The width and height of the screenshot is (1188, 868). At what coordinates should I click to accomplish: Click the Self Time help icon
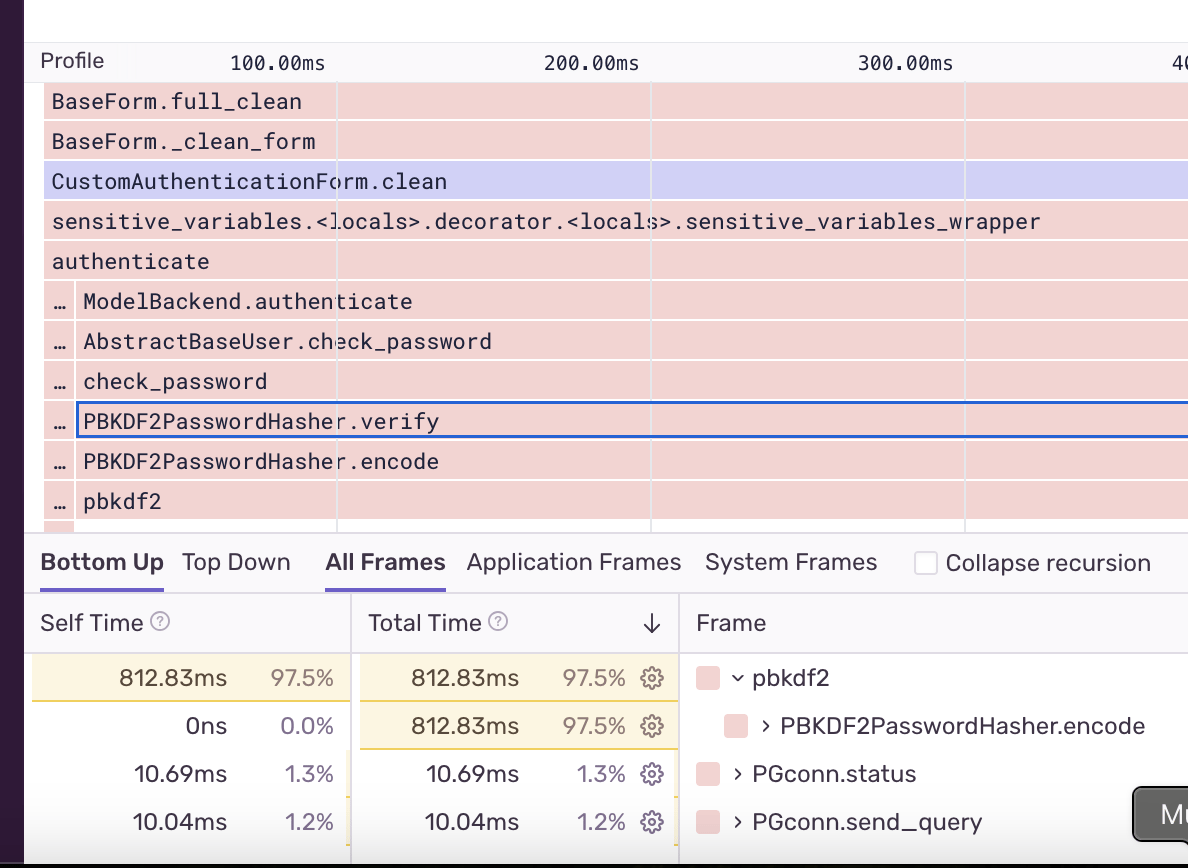click(160, 622)
